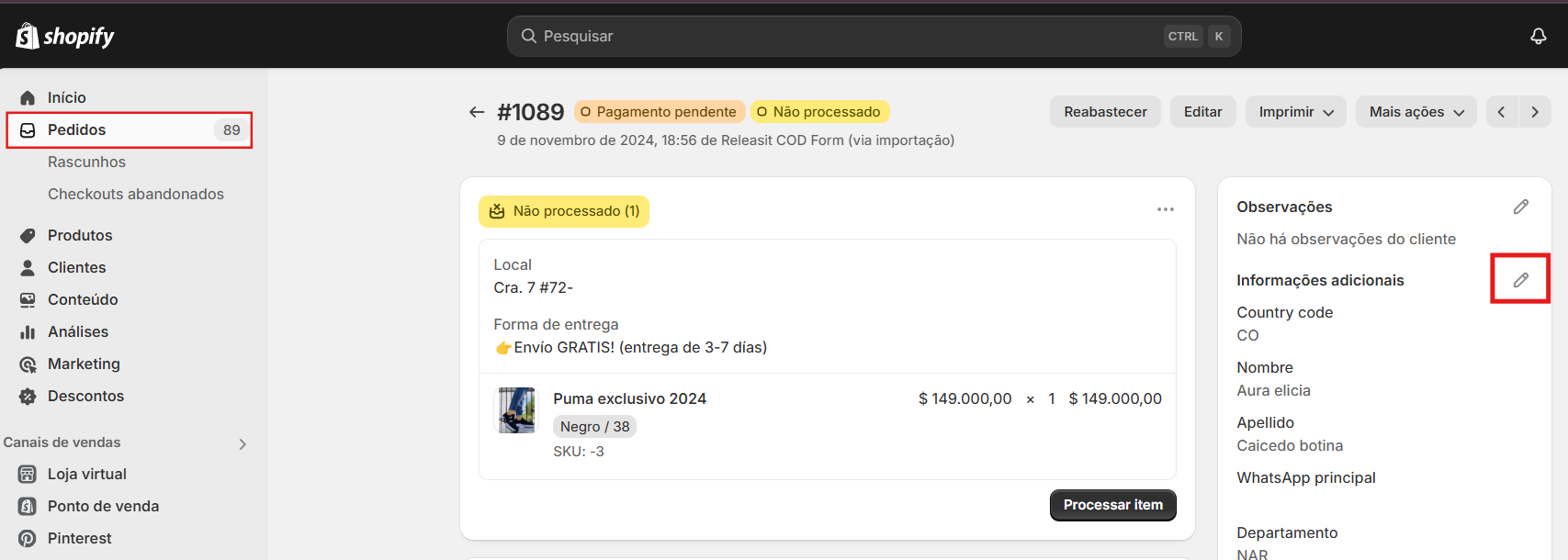1568x560 pixels.
Task: View previous order with left chevron
Action: click(x=1501, y=112)
